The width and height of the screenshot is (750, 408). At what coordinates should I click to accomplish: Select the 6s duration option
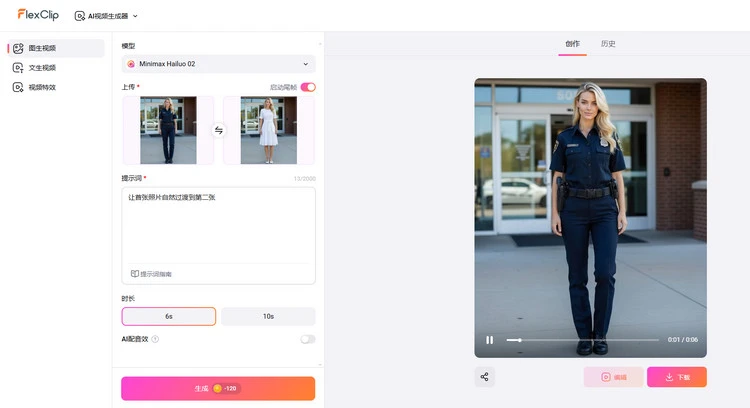coord(168,316)
